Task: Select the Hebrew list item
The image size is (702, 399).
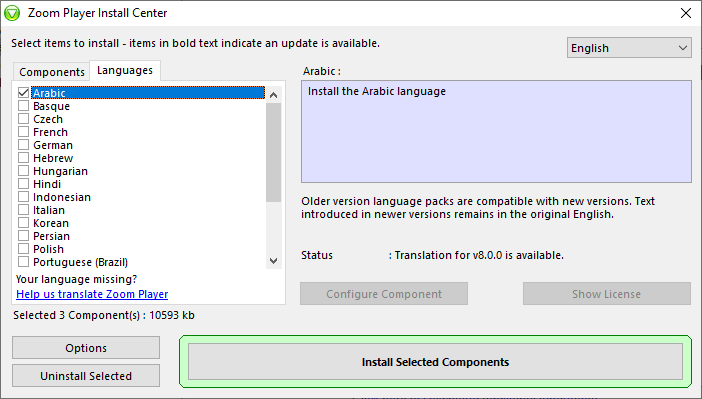Action: pos(53,158)
